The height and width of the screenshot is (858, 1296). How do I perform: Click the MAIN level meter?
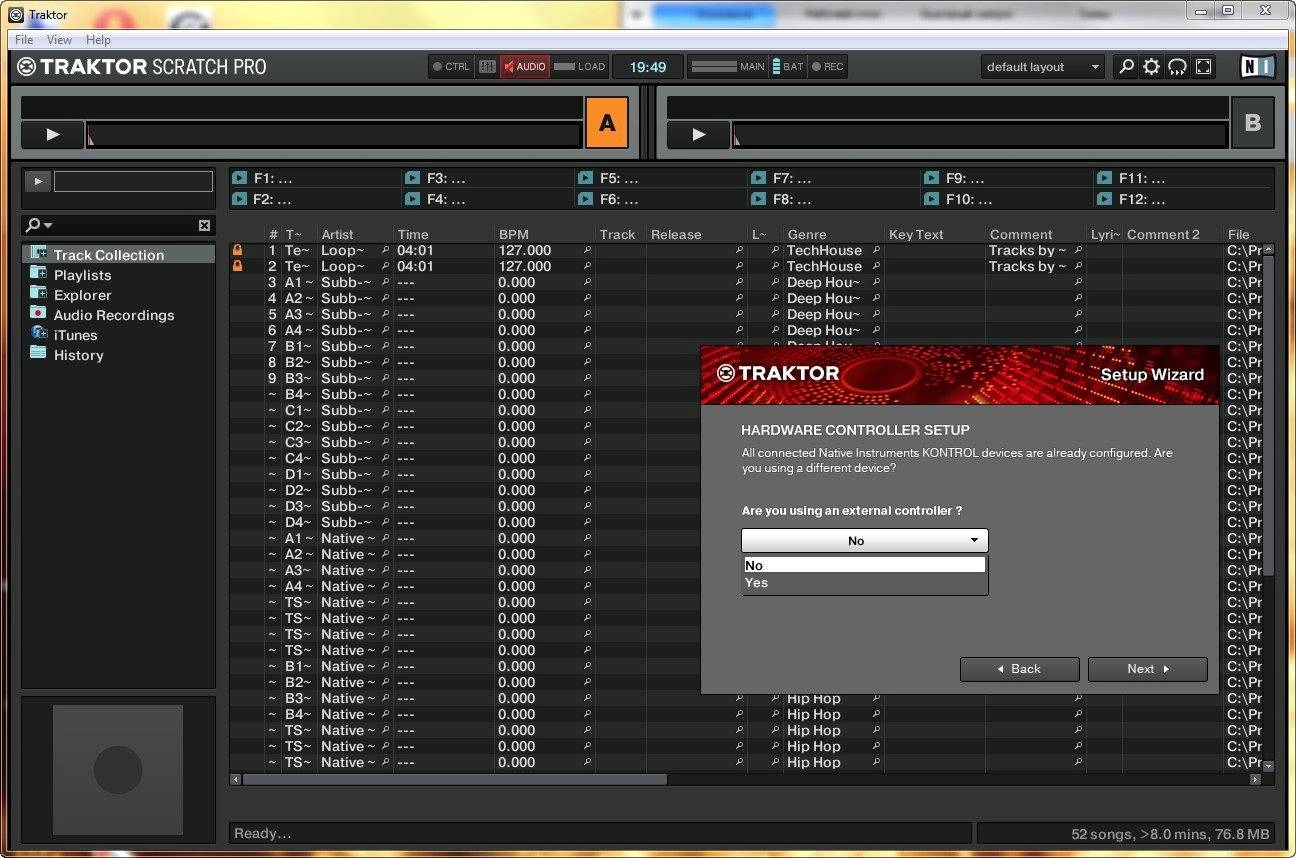click(x=729, y=67)
